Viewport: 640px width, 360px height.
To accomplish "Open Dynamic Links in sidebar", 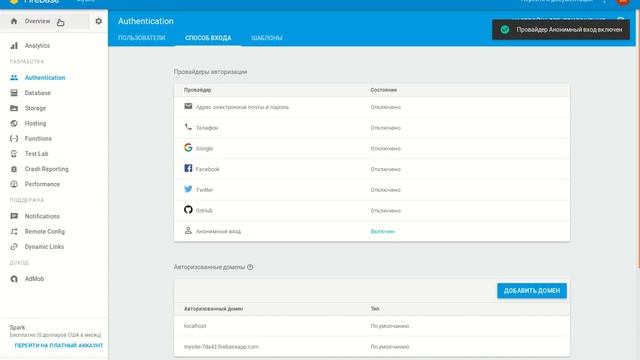I will point(44,247).
